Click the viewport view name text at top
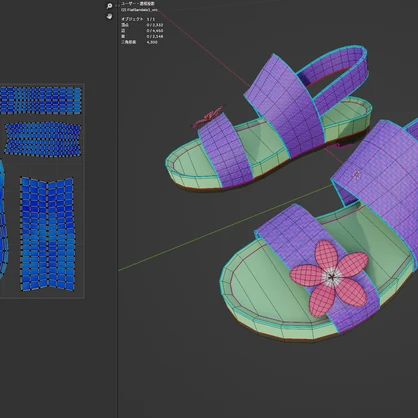The height and width of the screenshot is (418, 418). (137, 4)
